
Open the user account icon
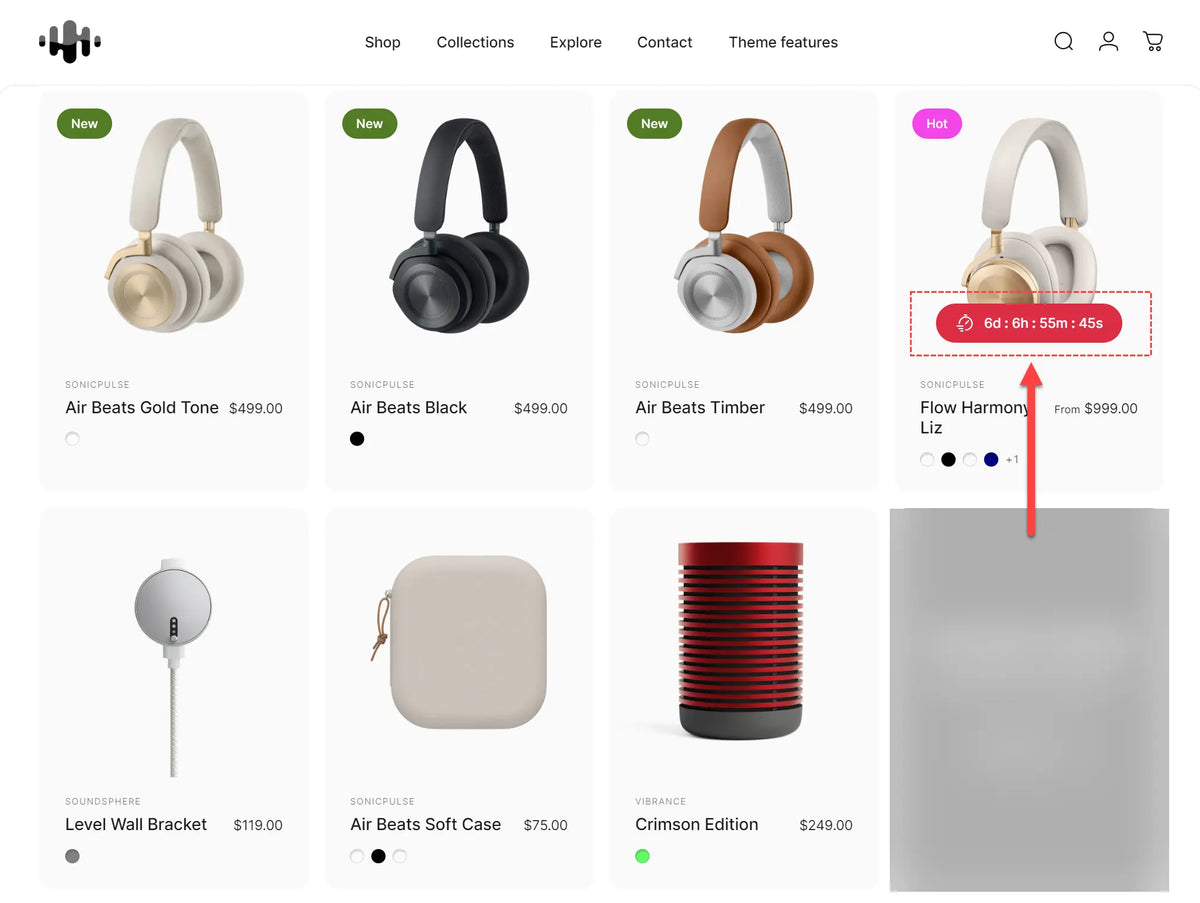click(x=1108, y=41)
